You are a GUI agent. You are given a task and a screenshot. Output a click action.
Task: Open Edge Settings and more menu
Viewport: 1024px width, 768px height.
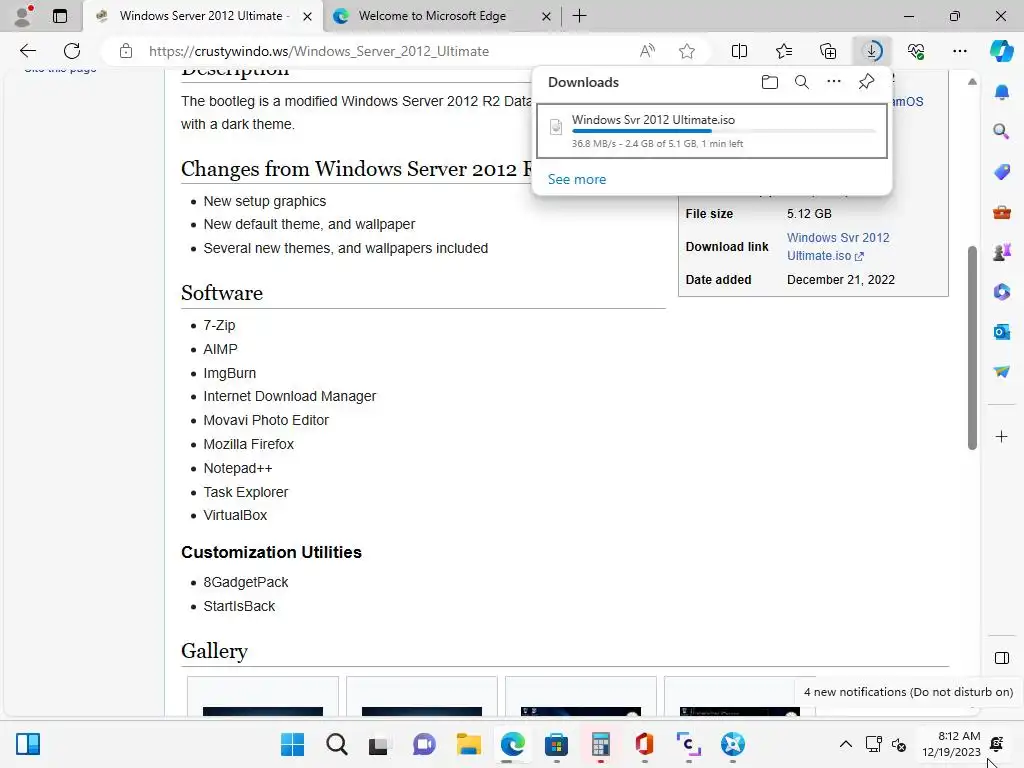(959, 51)
